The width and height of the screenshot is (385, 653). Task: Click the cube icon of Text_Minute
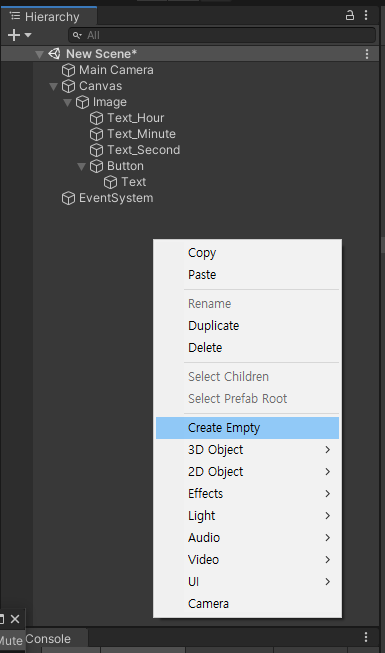coord(96,134)
